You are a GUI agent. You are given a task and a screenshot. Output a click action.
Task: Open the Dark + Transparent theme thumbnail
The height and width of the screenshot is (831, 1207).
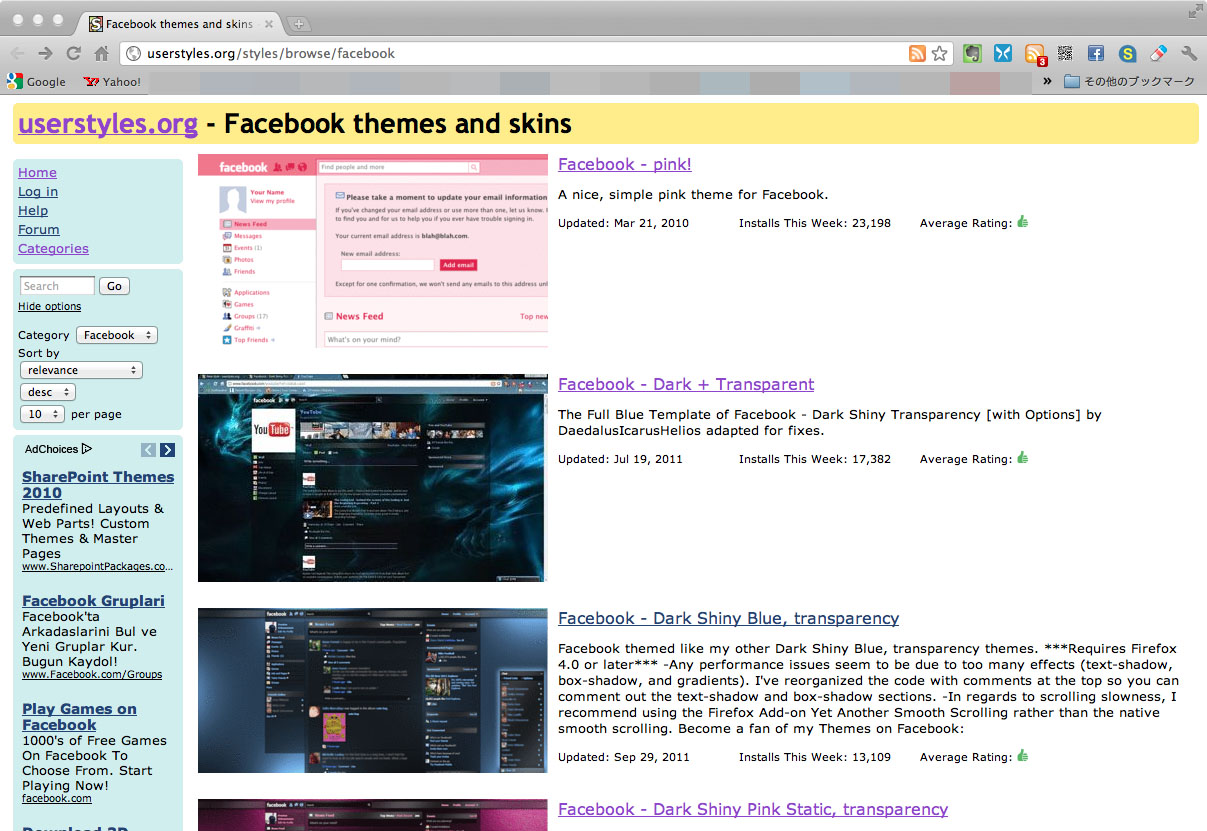tap(373, 478)
